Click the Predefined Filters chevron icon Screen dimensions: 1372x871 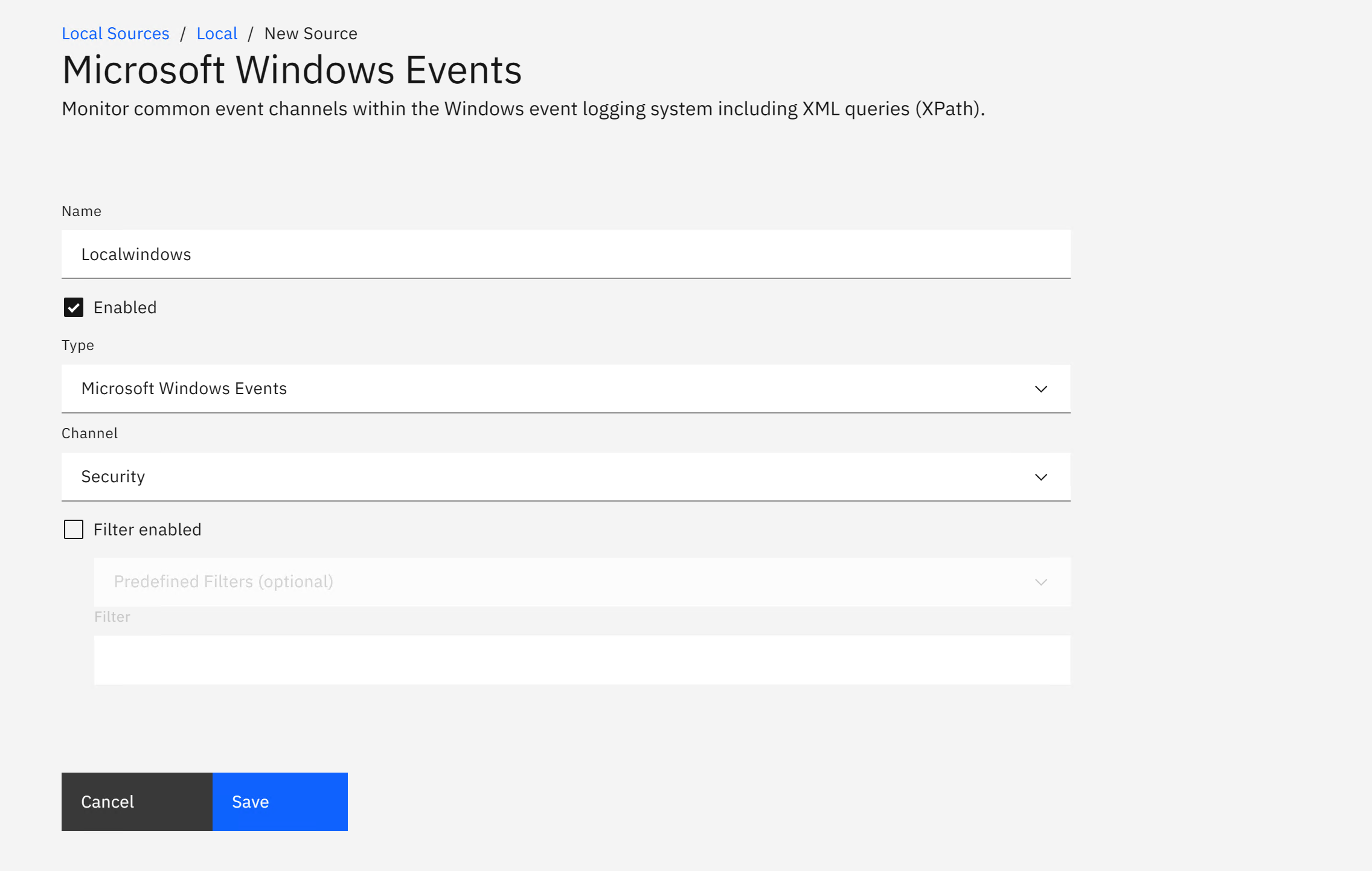[x=1040, y=582]
